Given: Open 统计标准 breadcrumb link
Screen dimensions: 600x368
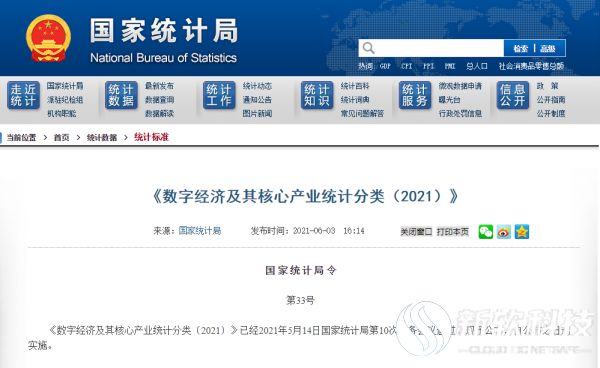Looking at the screenshot, I should click(x=151, y=137).
